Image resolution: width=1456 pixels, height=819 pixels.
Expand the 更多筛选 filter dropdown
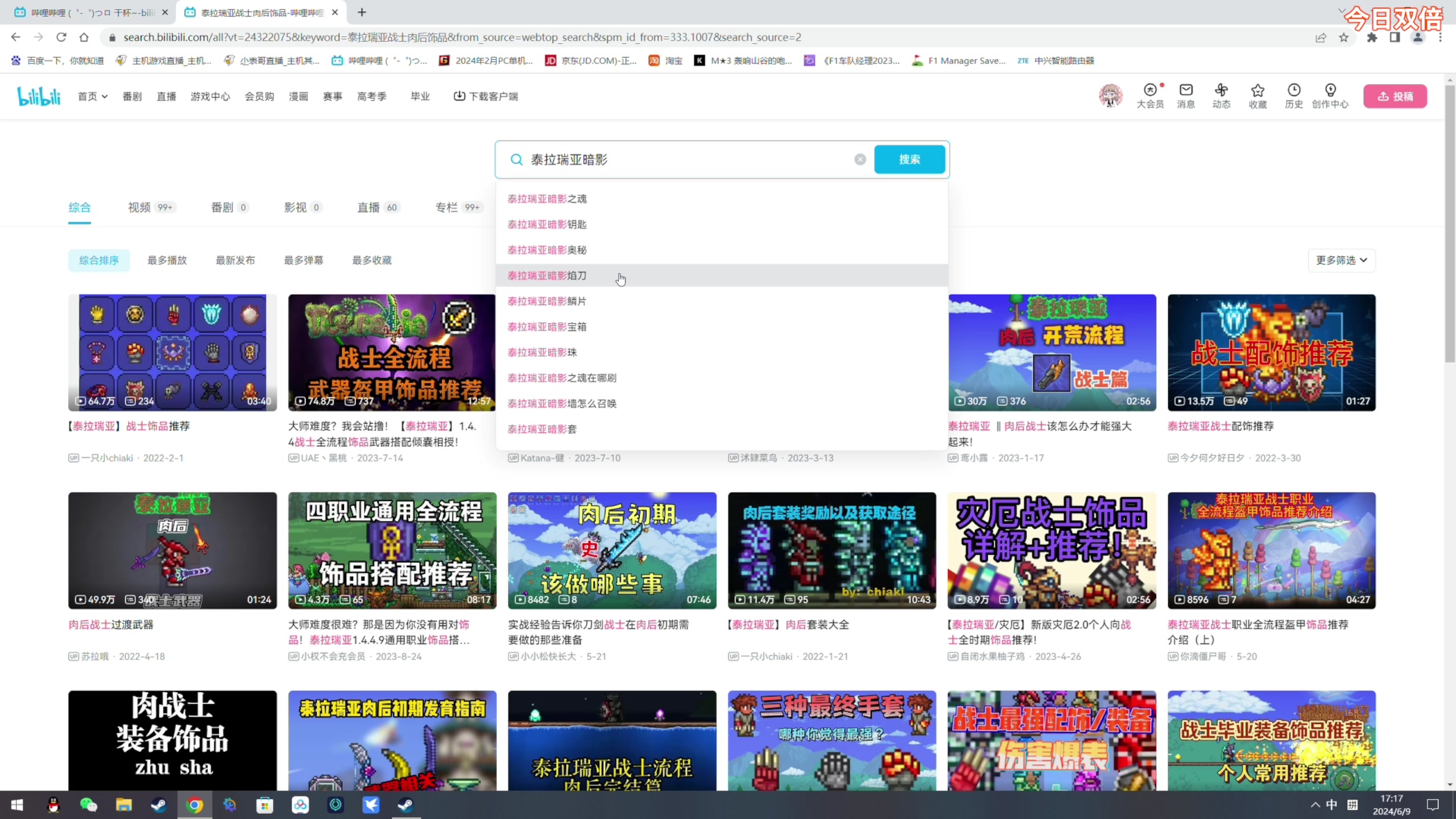point(1341,260)
